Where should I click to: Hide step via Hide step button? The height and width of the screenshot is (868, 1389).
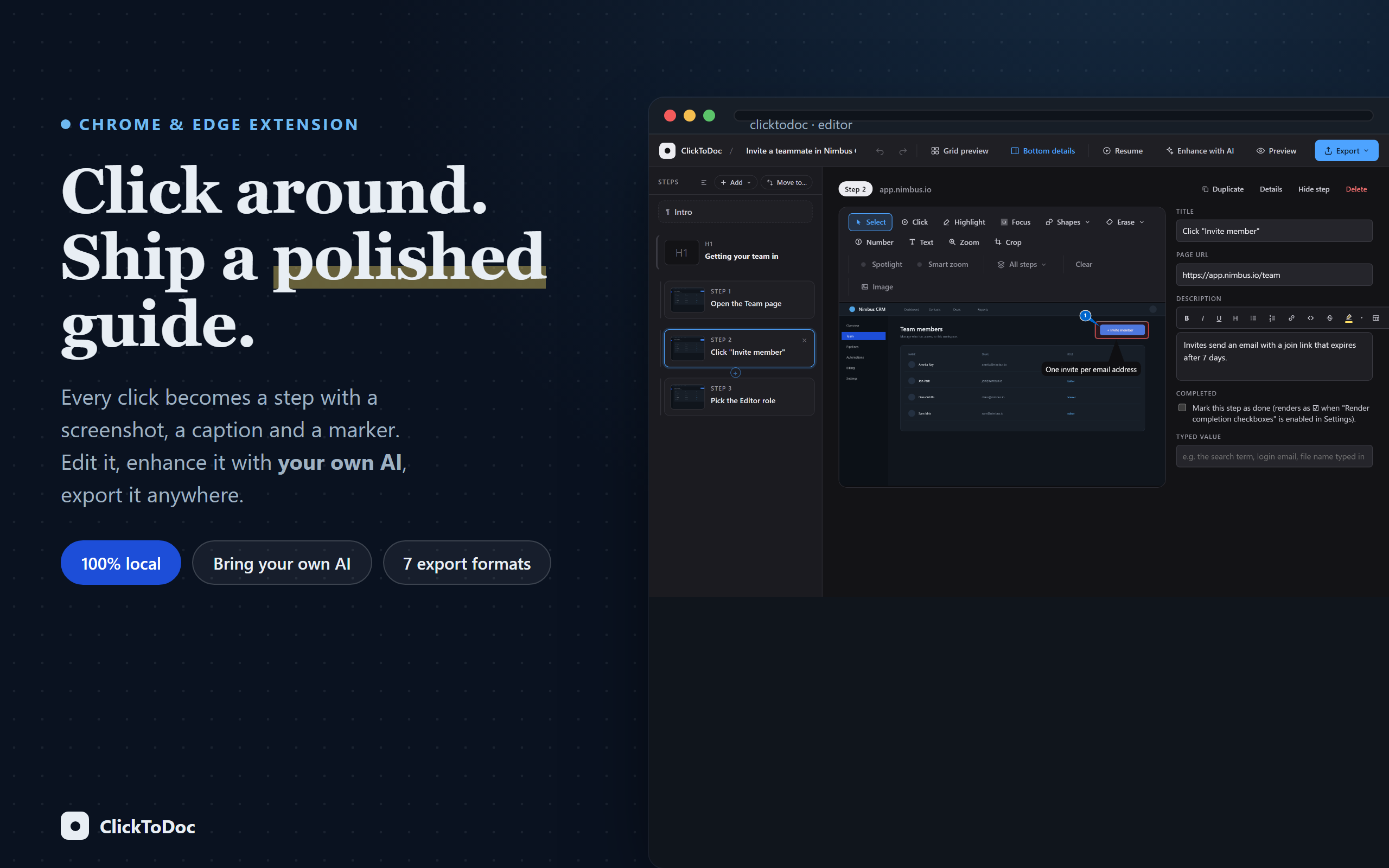[x=1314, y=189]
